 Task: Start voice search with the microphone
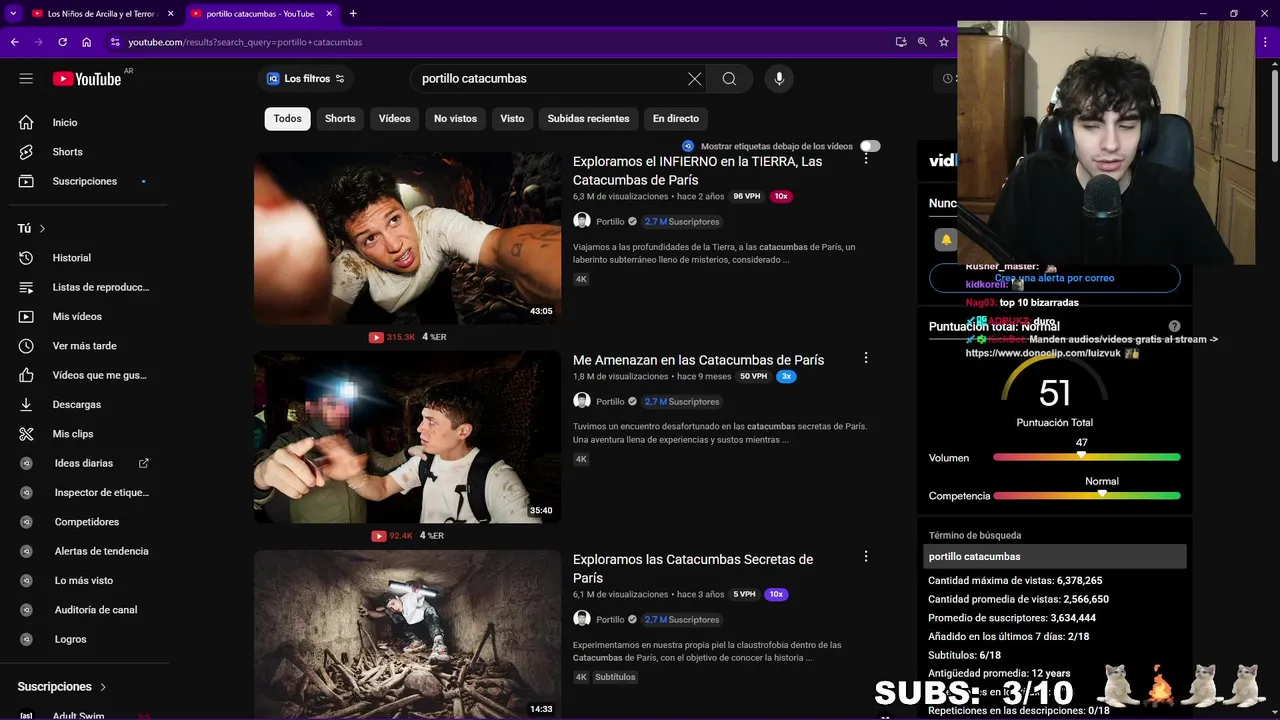coord(779,79)
